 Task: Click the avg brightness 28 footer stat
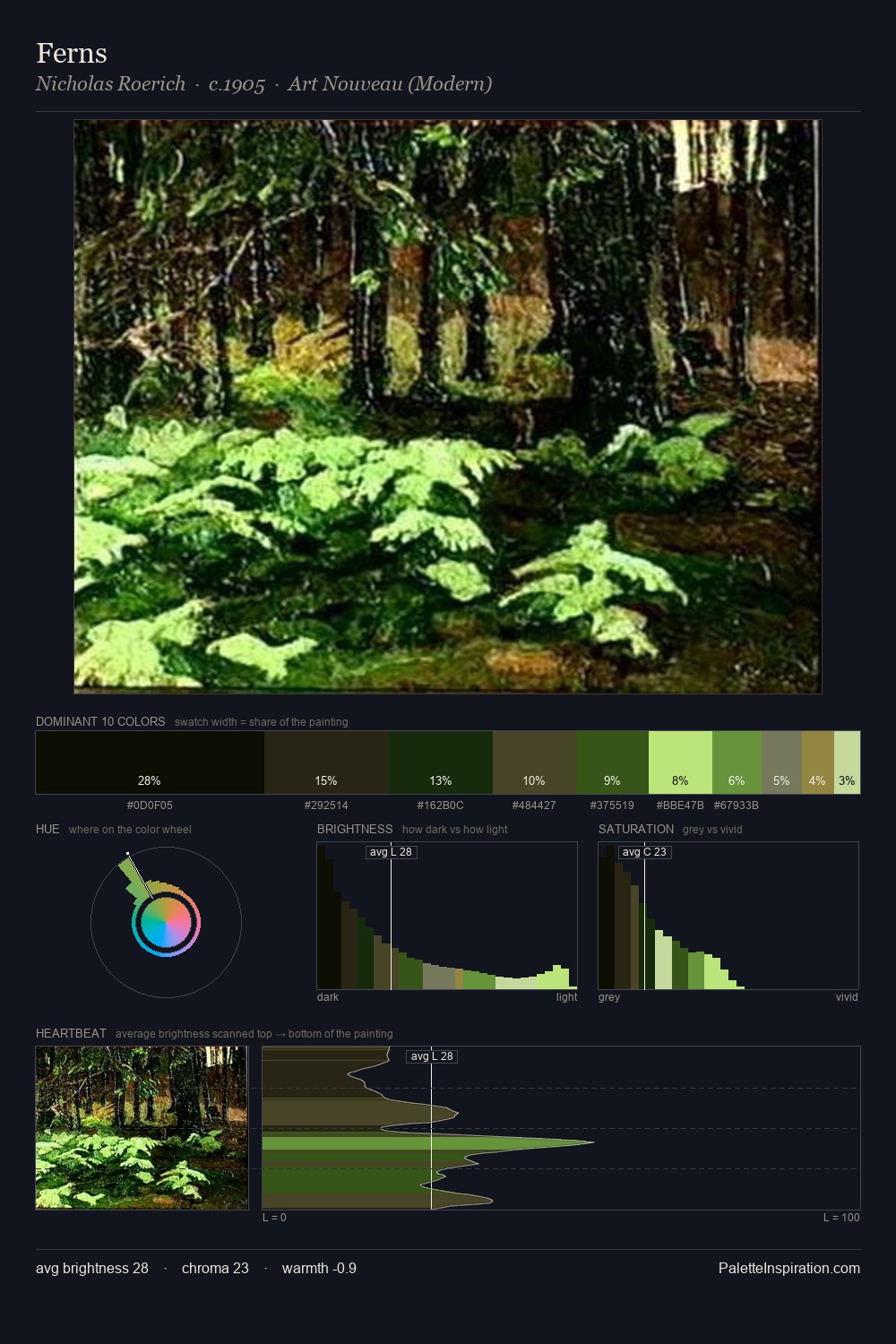(92, 1268)
